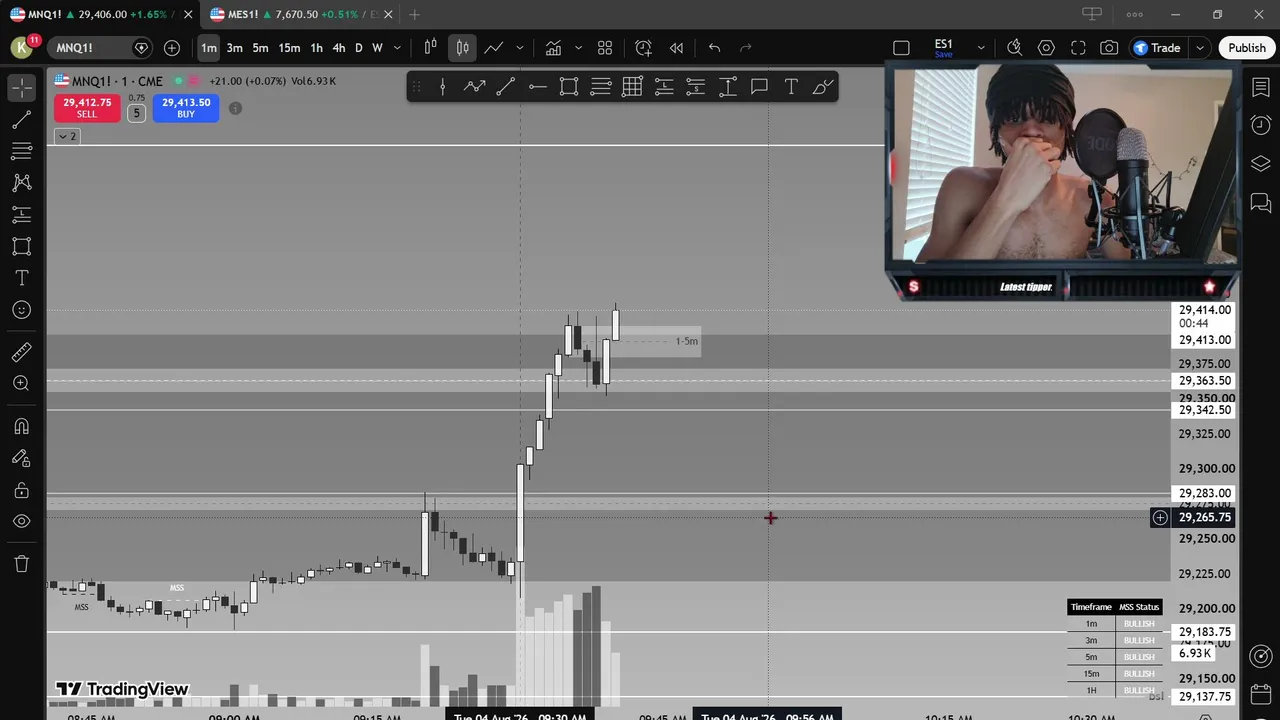
Task: Switch to the 3m timeframe
Action: point(234,48)
